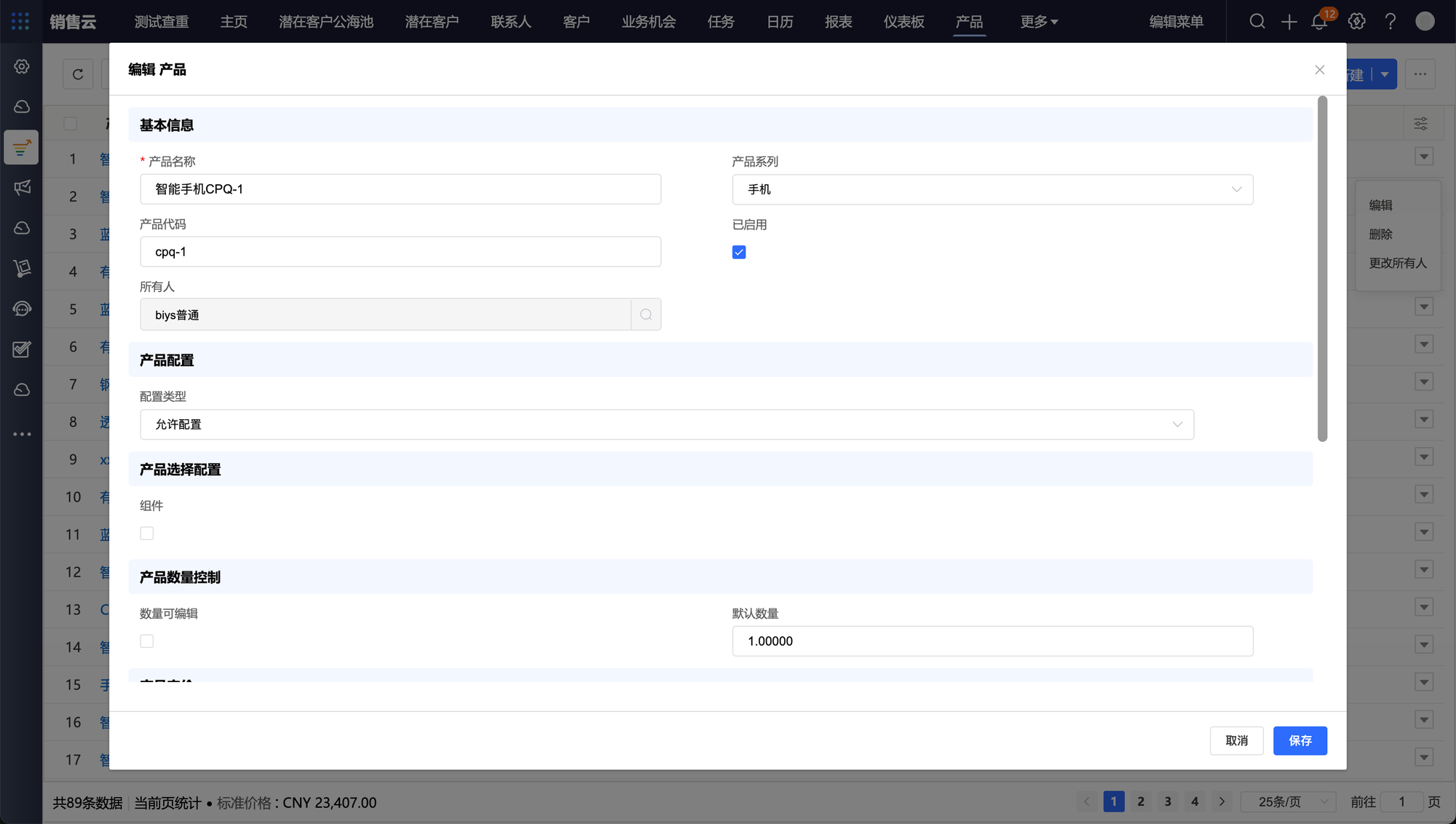Open the headset support sidebar icon
The height and width of the screenshot is (824, 1456).
tap(22, 309)
